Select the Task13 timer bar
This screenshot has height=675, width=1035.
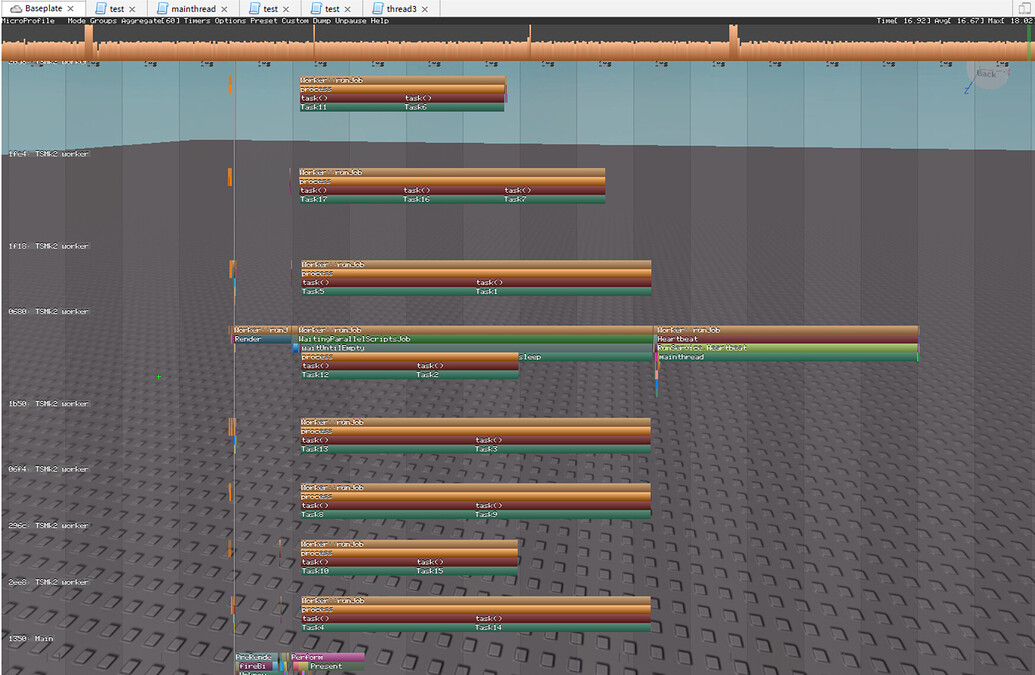(387, 449)
